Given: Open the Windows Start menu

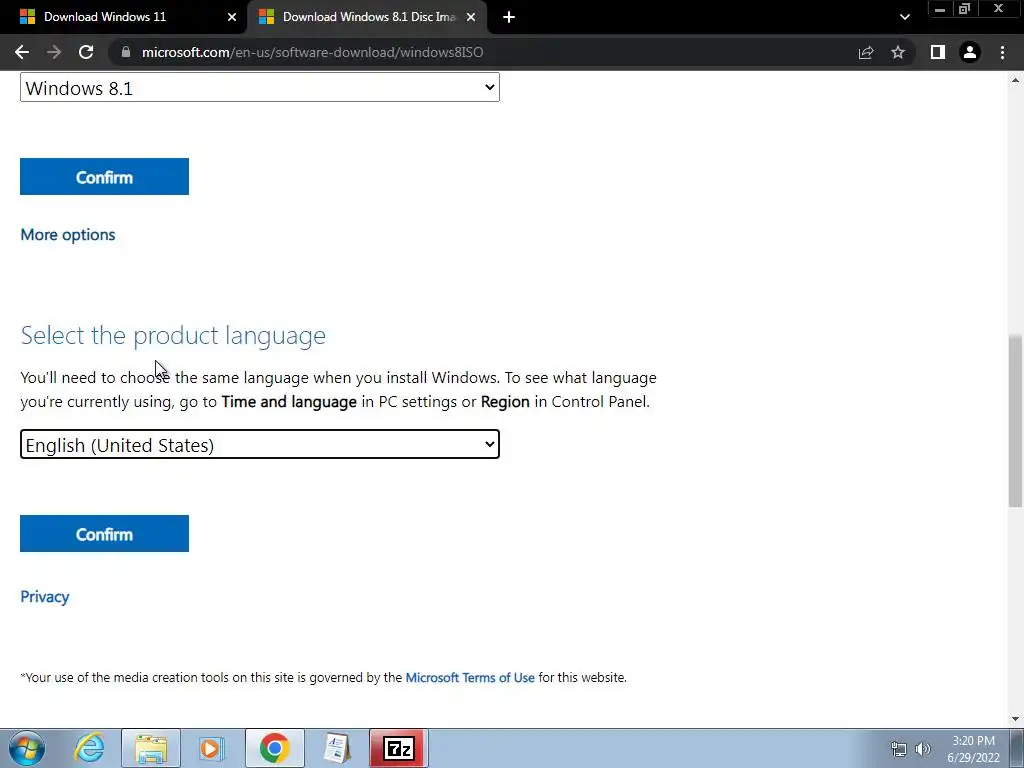Looking at the screenshot, I should (x=27, y=748).
